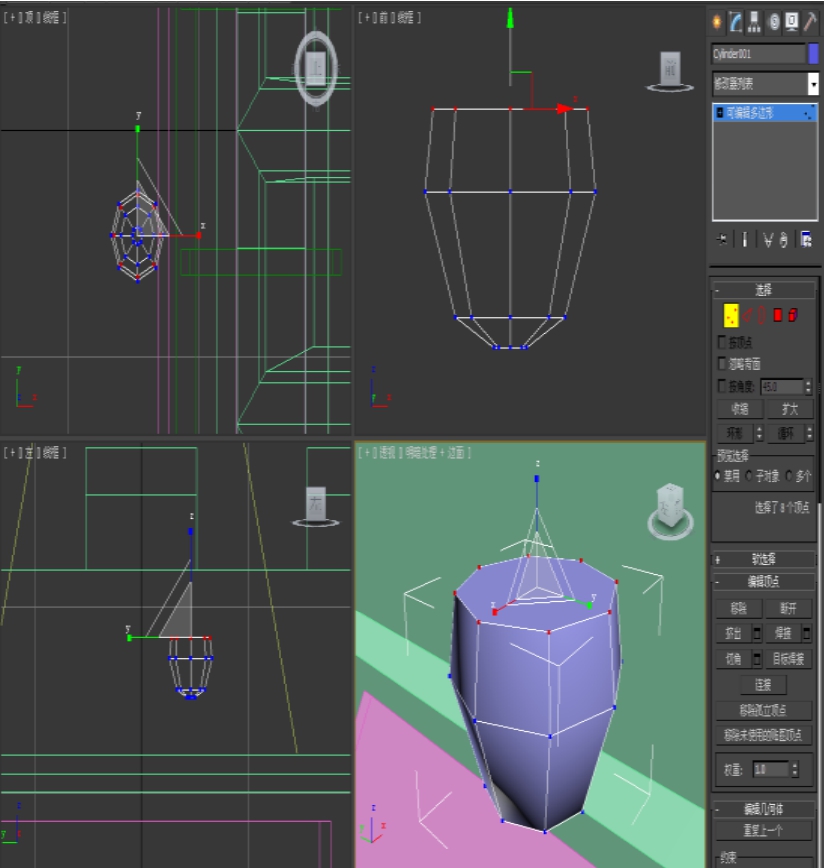The width and height of the screenshot is (824, 868).
Task: Expand 可编辑多边形 stack entry plus box
Action: tap(720, 113)
